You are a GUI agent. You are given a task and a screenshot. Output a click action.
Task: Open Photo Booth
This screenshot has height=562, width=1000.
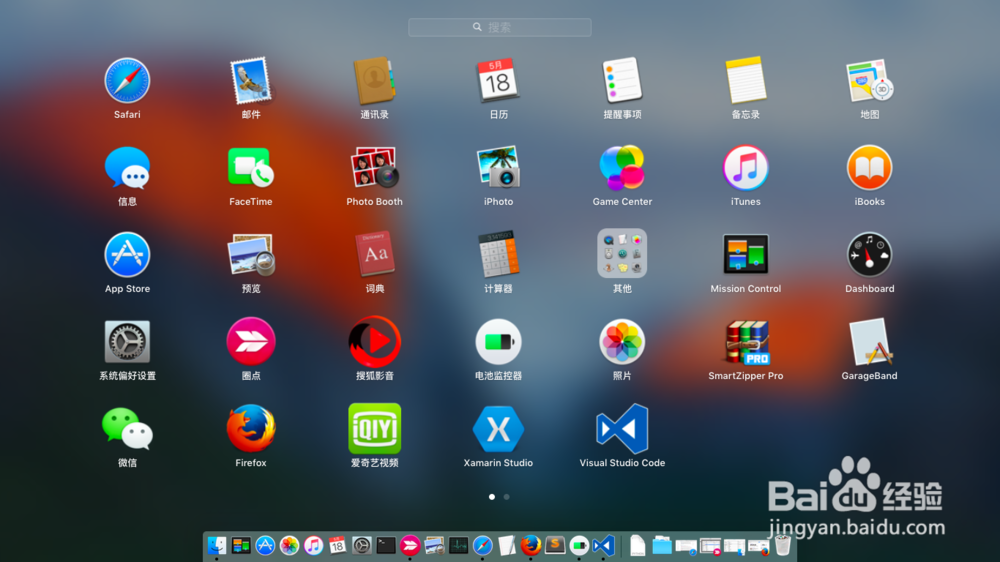coord(374,168)
